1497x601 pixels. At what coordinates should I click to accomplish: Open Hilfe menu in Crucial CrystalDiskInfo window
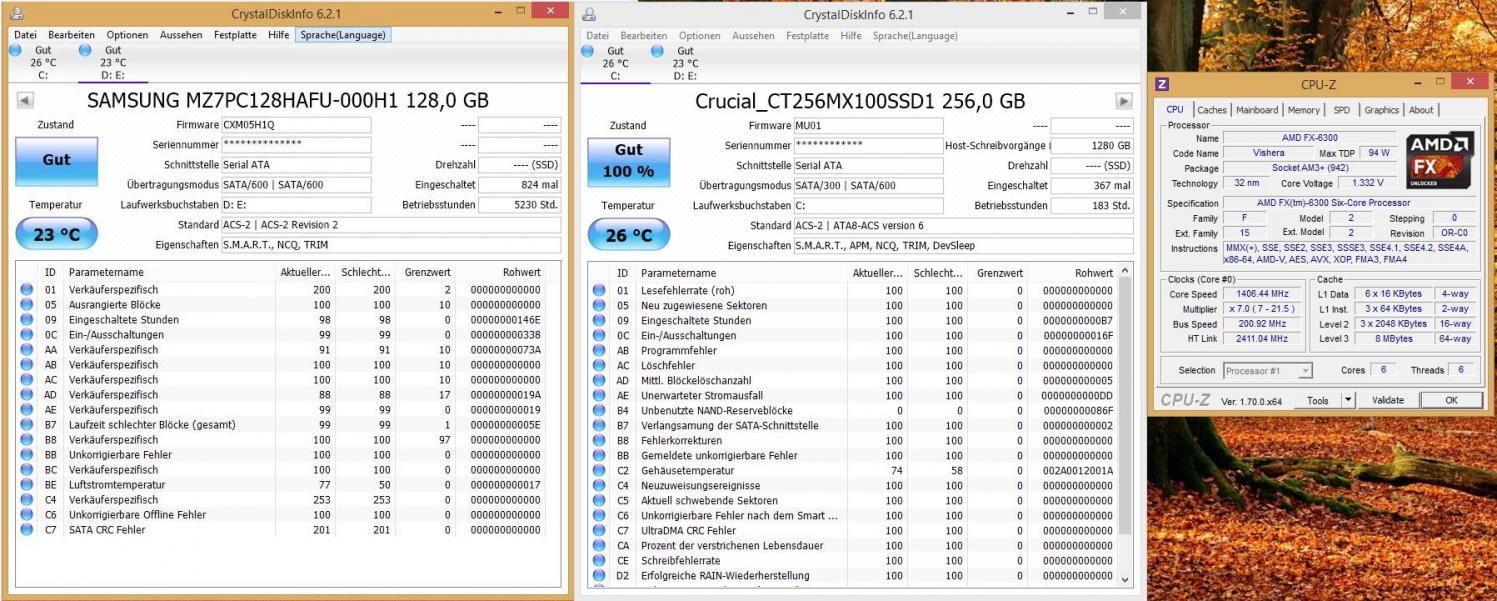pos(851,35)
